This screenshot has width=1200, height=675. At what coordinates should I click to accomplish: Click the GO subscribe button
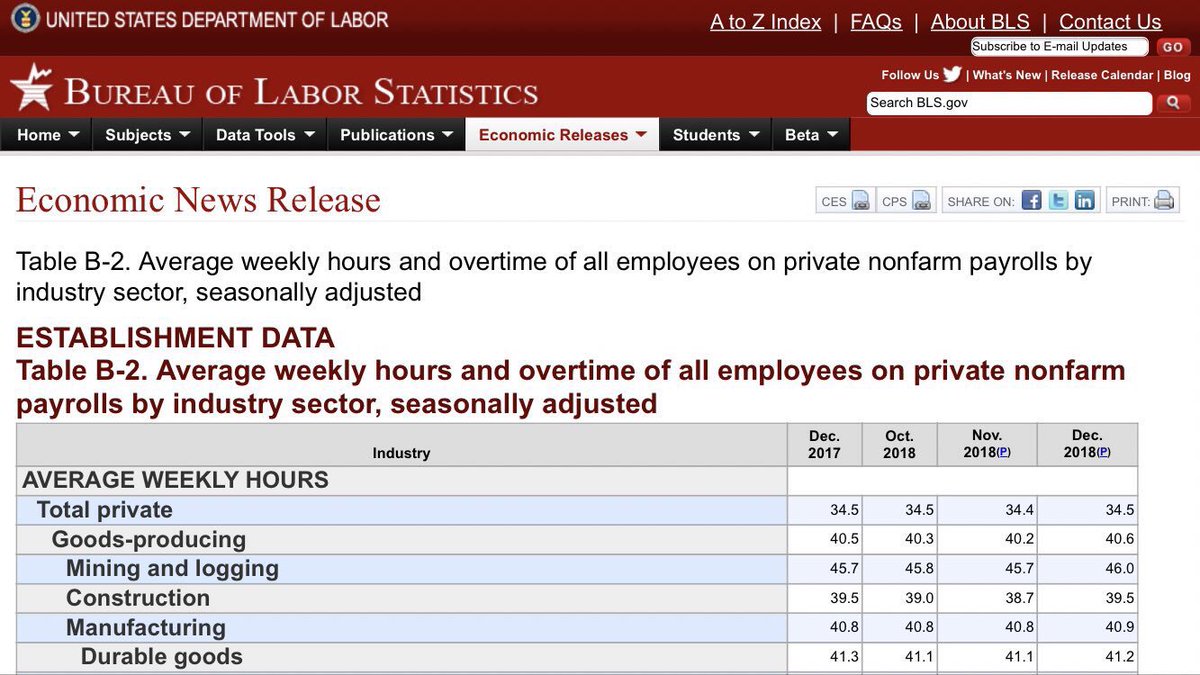pyautogui.click(x=1173, y=47)
